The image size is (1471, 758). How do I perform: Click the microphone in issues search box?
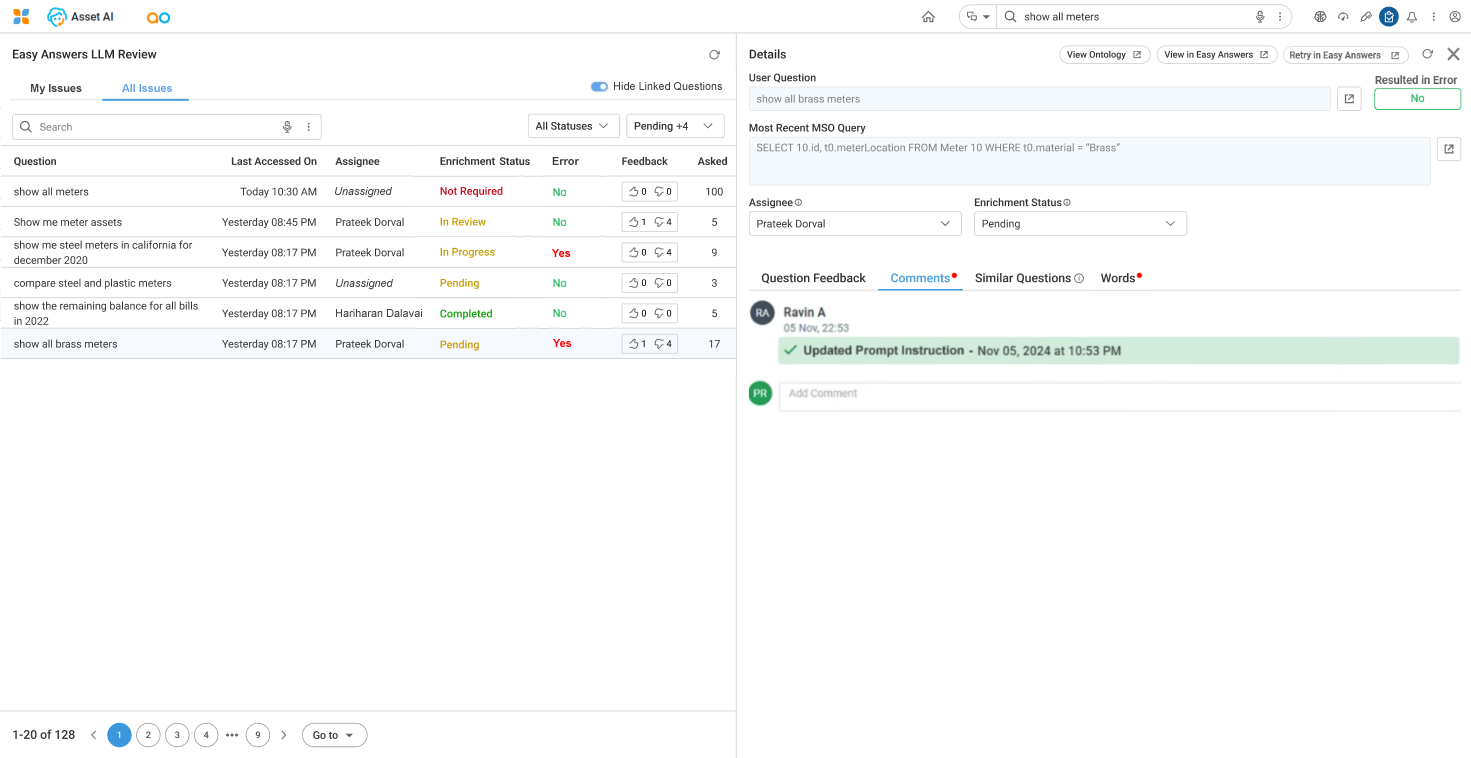point(287,127)
